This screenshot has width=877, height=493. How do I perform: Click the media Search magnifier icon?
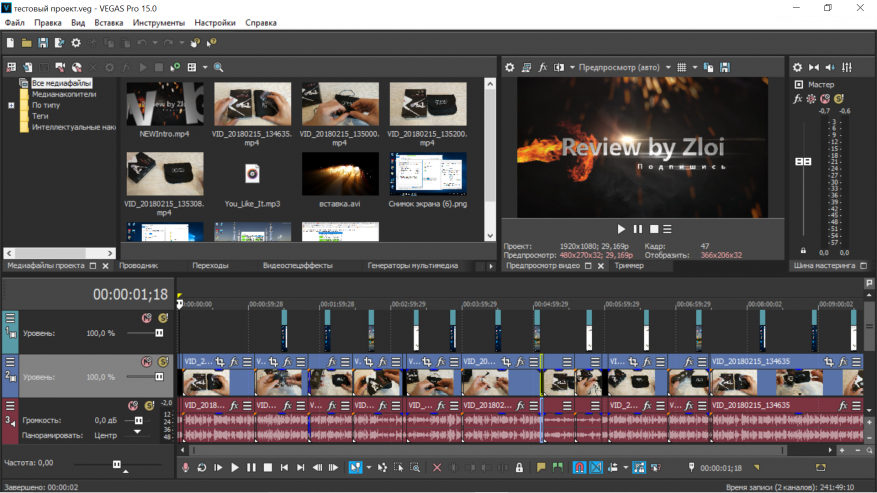pos(219,67)
